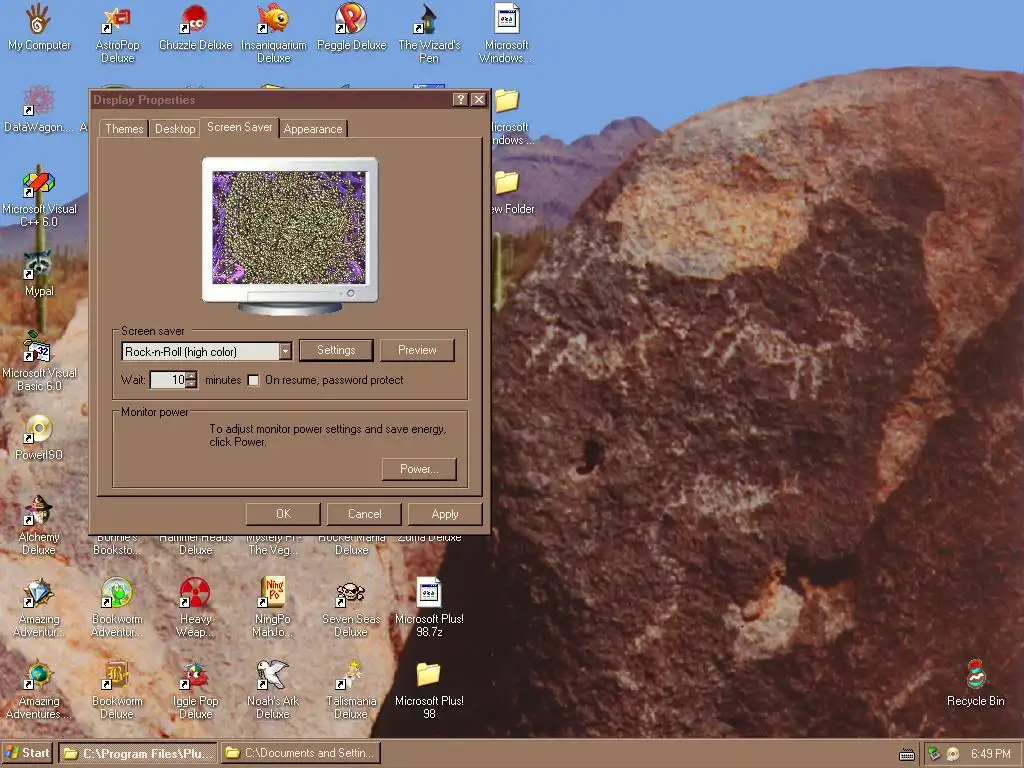Select the Iggle Pop Deluxe icon

[x=195, y=675]
